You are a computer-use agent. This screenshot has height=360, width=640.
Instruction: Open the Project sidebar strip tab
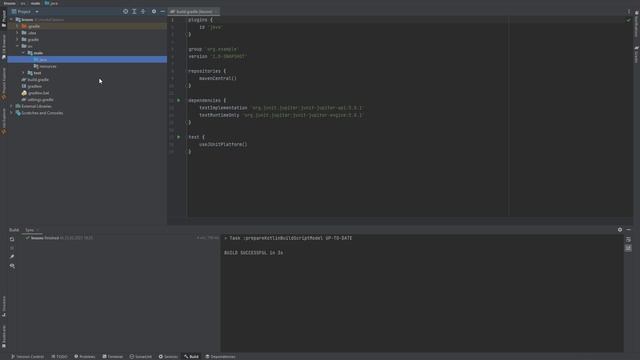coord(4,19)
